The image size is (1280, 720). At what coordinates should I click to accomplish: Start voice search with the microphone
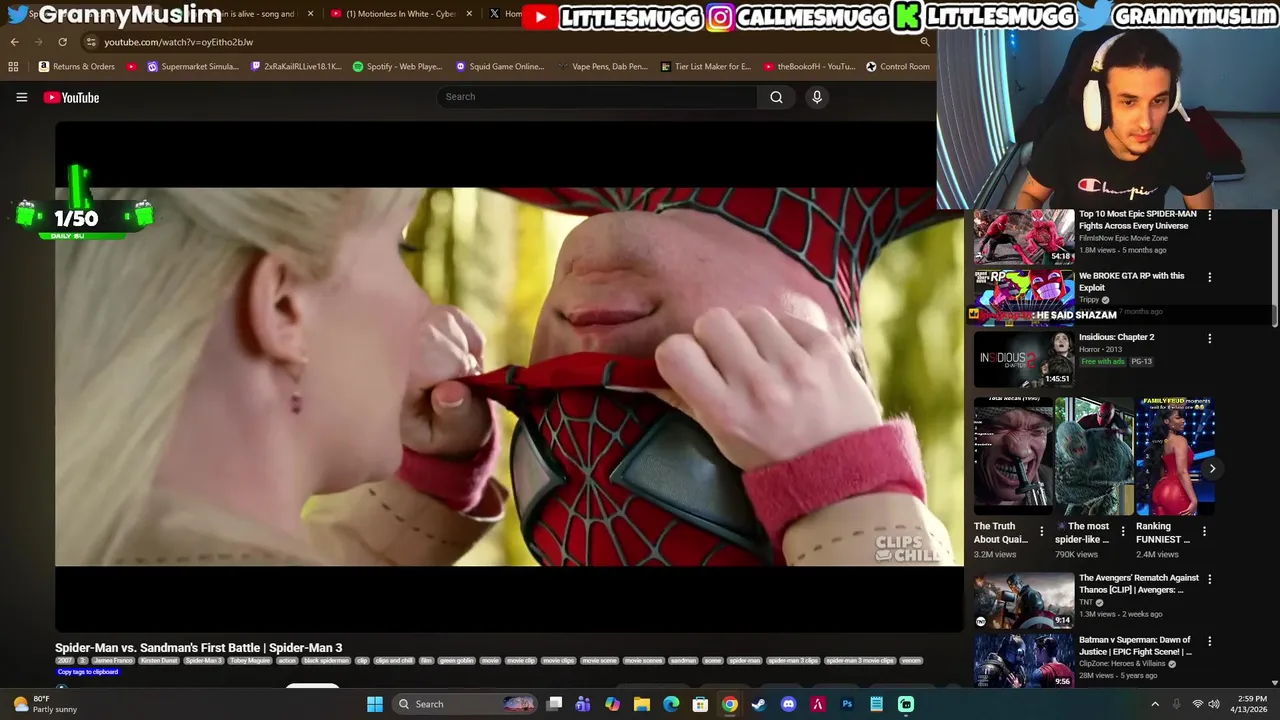(x=817, y=97)
